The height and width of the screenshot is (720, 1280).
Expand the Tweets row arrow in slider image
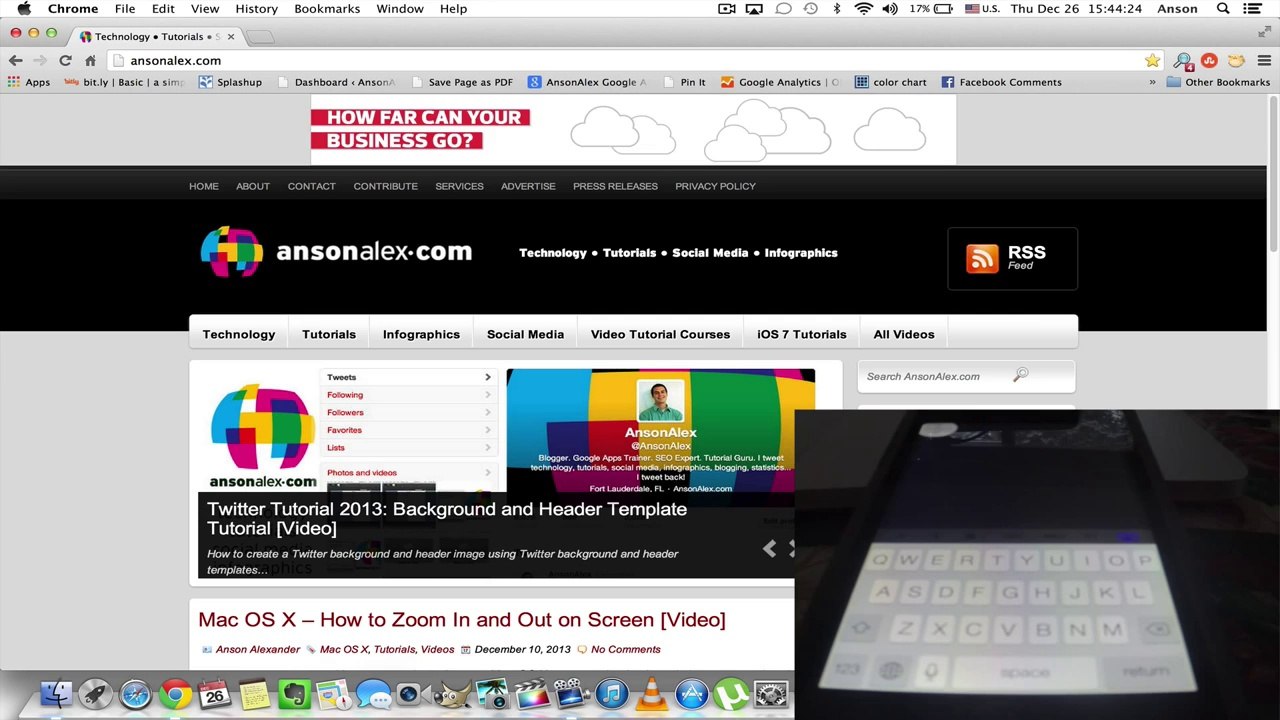[x=488, y=377]
